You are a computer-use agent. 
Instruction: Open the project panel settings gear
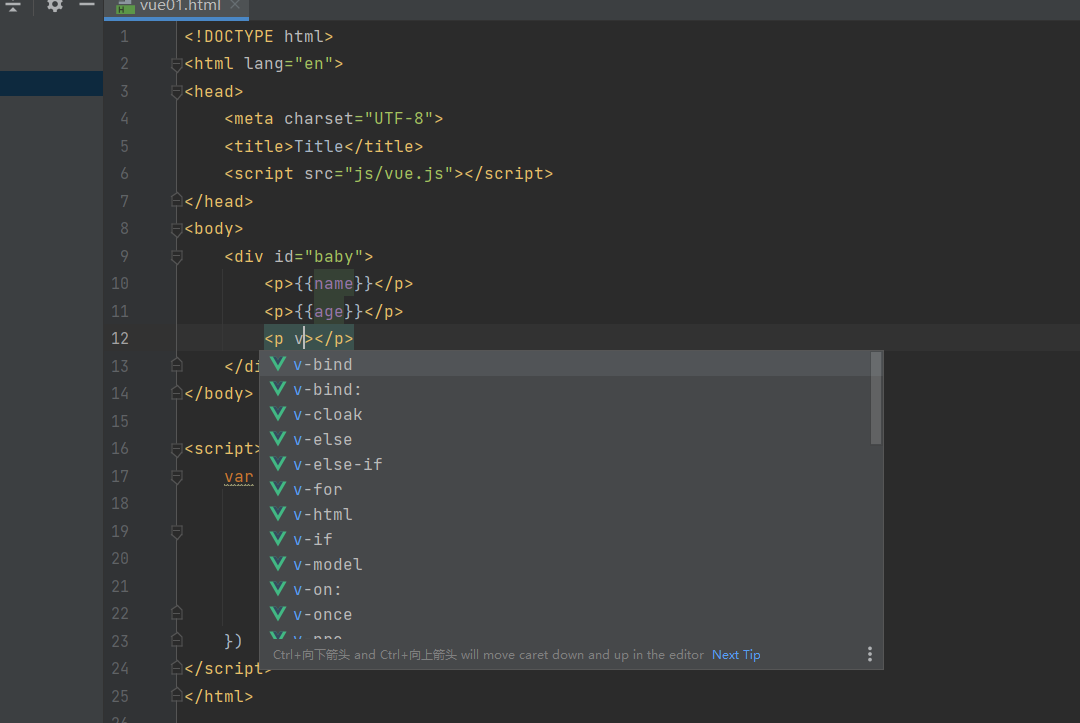pos(54,6)
